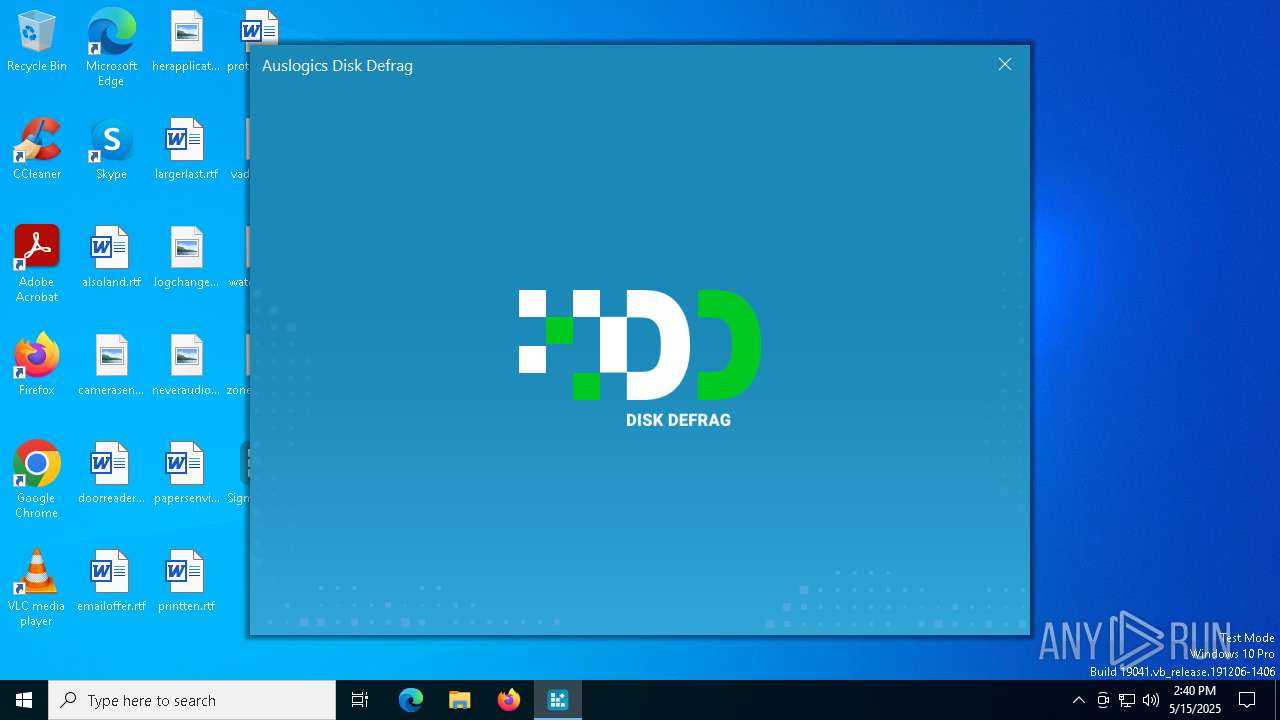Open the network status tray icon
This screenshot has width=1280, height=720.
click(x=1127, y=700)
